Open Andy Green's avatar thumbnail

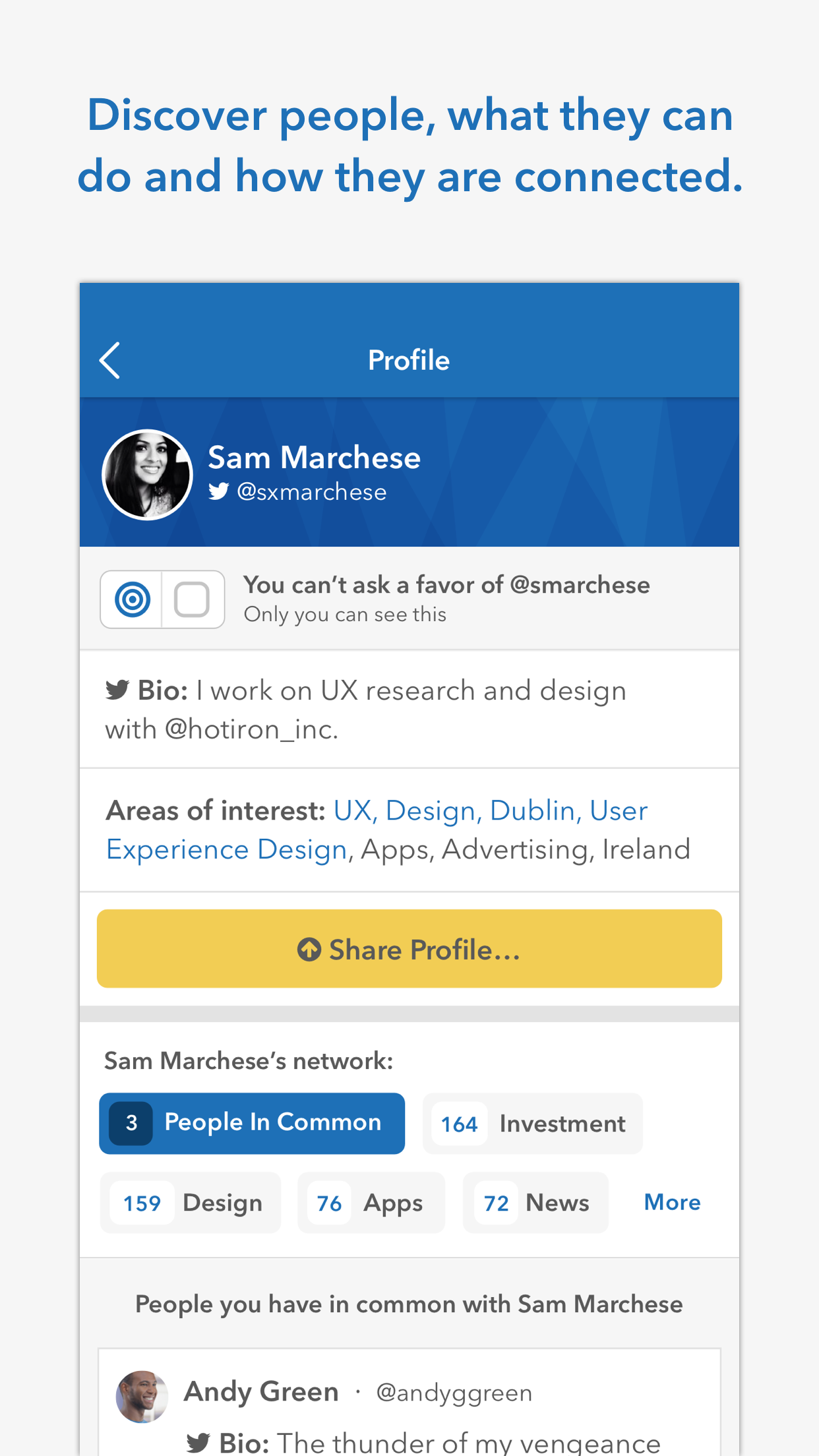point(142,1397)
